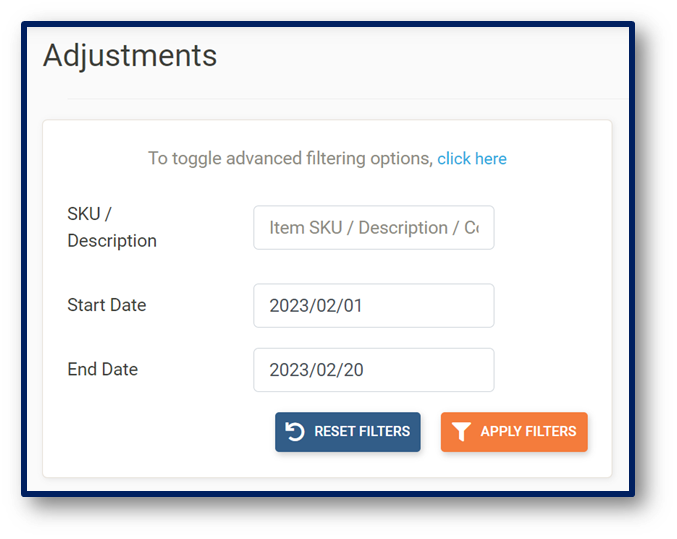The image size is (677, 539).
Task: Click the Adjustments page heading
Action: click(x=130, y=55)
